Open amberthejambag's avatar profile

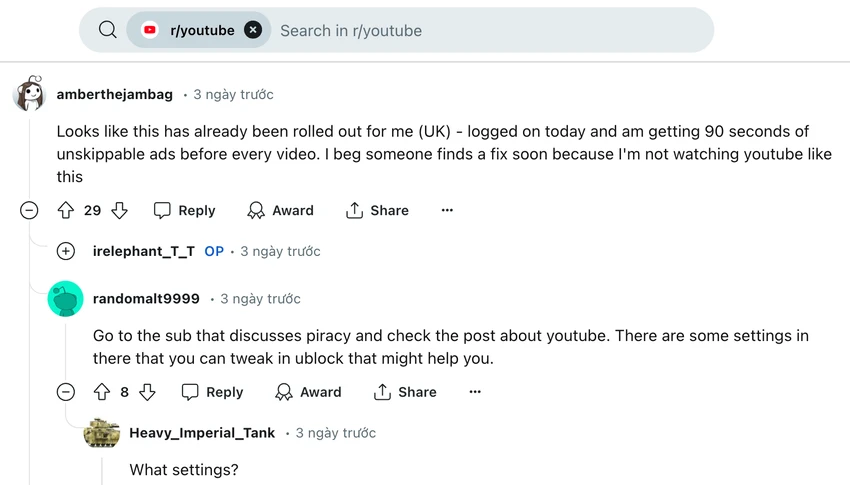coord(29,93)
